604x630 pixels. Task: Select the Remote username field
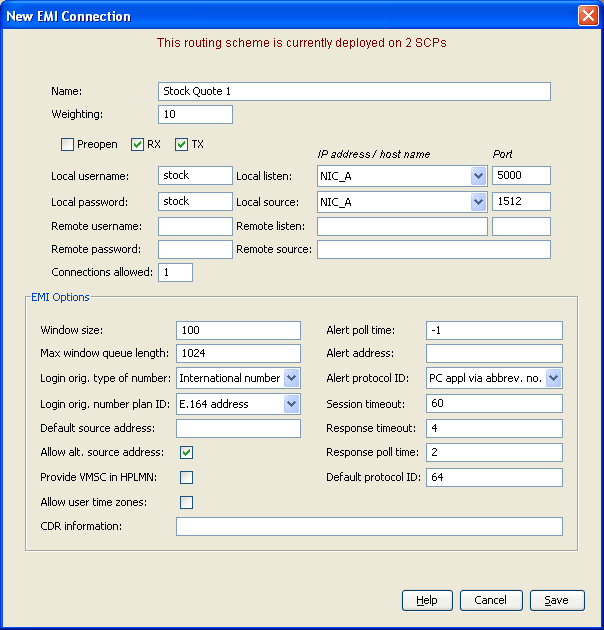195,227
